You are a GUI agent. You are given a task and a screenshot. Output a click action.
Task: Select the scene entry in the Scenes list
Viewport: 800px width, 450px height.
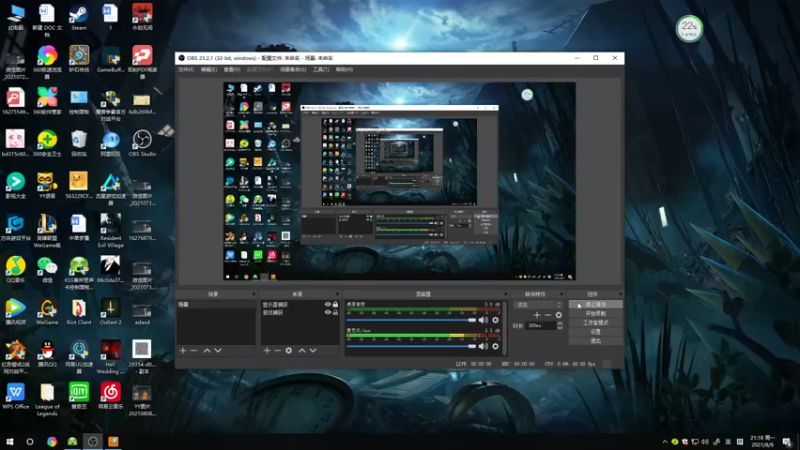click(x=216, y=305)
